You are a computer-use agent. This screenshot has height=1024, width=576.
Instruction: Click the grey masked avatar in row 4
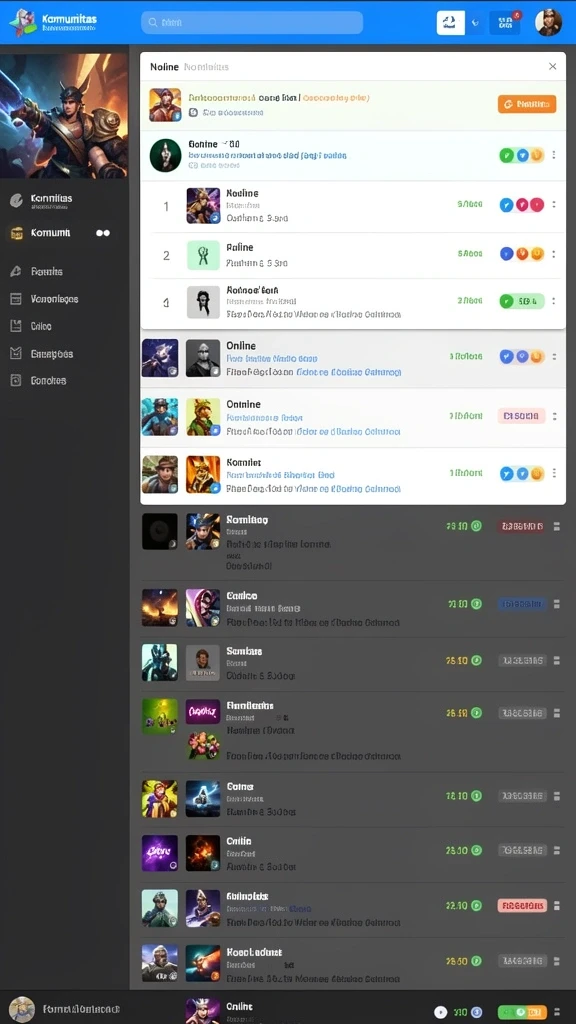point(203,302)
